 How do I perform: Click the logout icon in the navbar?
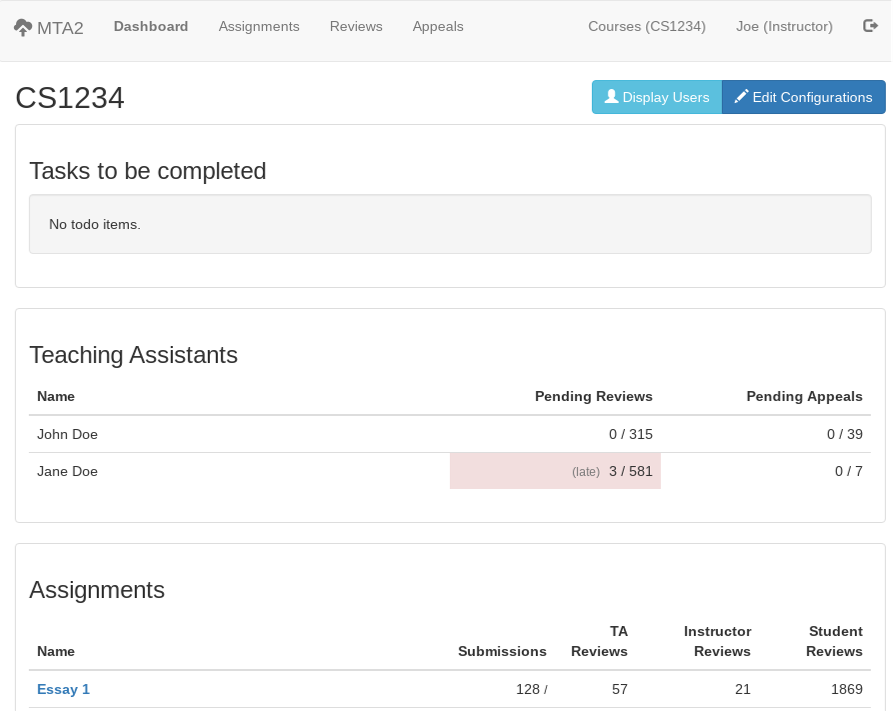coord(870,26)
